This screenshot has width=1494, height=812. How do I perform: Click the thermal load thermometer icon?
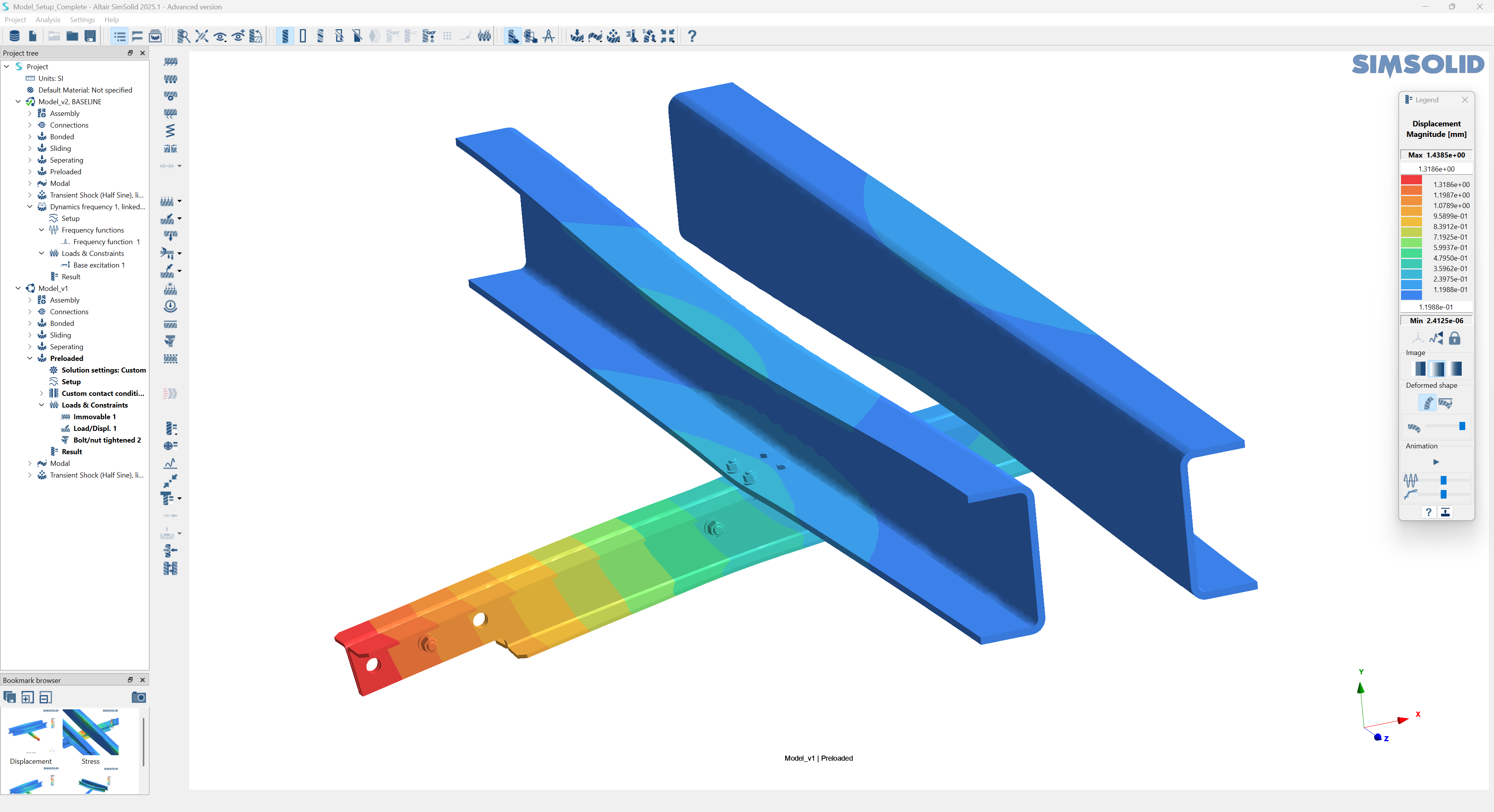[x=631, y=37]
